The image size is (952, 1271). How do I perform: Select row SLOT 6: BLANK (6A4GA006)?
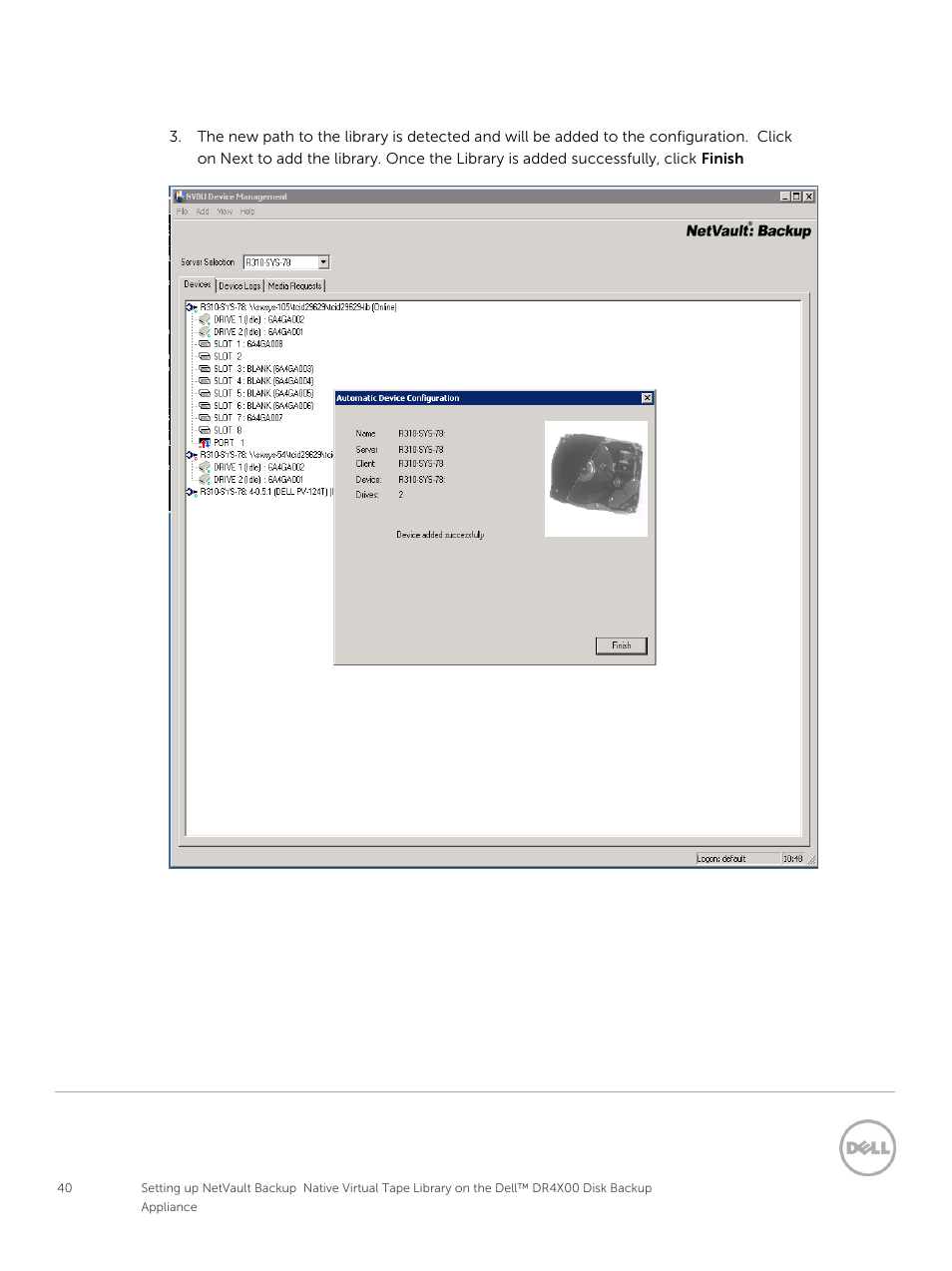tap(263, 406)
